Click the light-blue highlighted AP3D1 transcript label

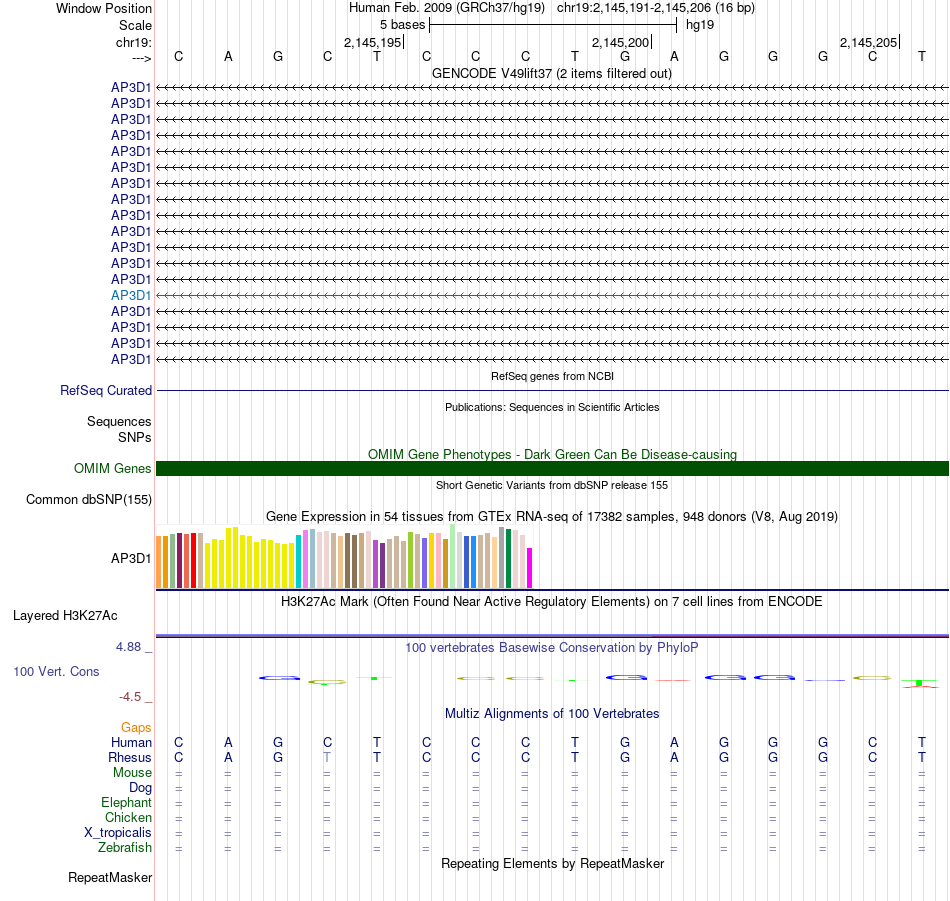click(131, 295)
